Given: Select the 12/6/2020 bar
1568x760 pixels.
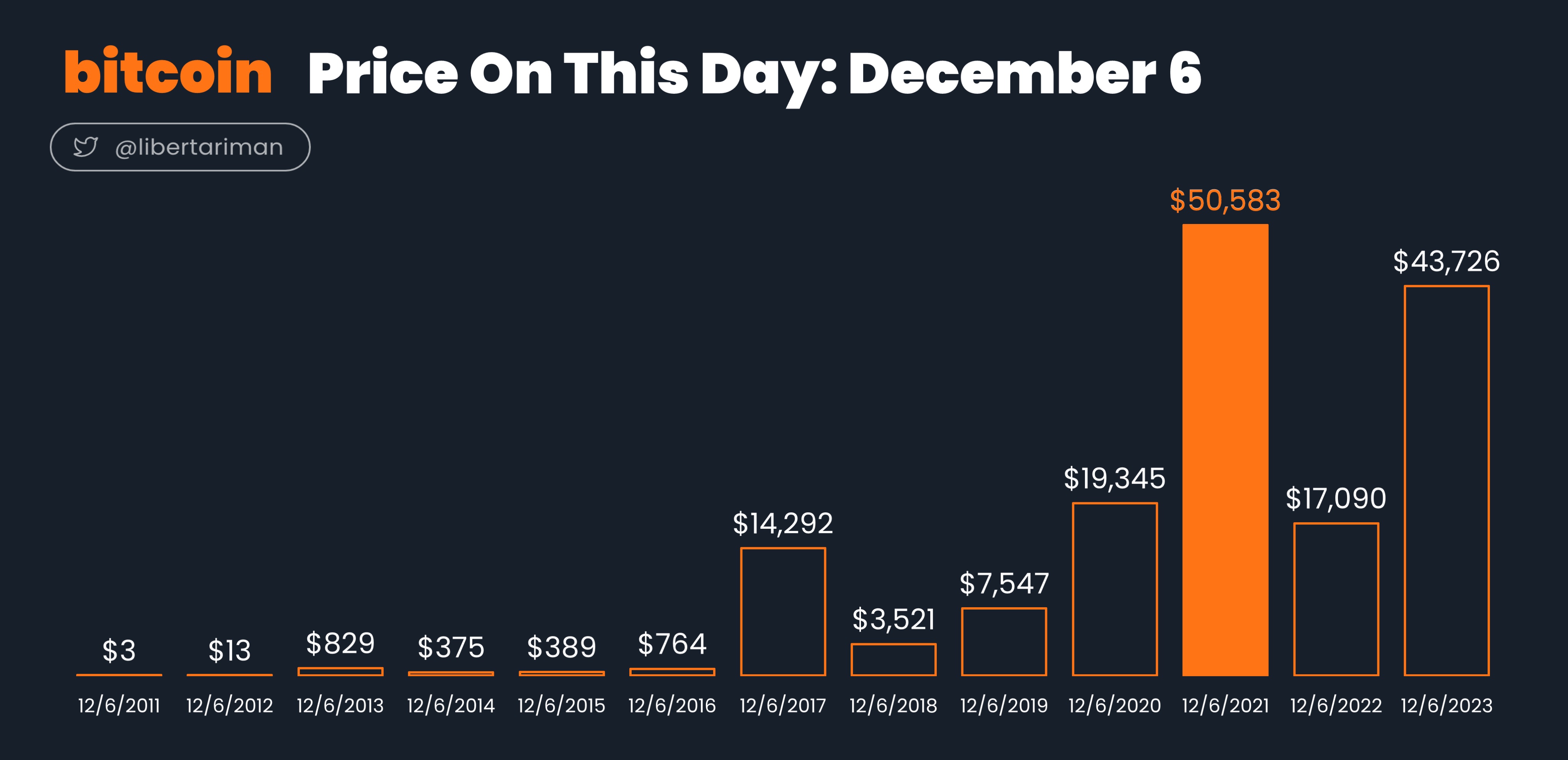Looking at the screenshot, I should (x=1115, y=589).
